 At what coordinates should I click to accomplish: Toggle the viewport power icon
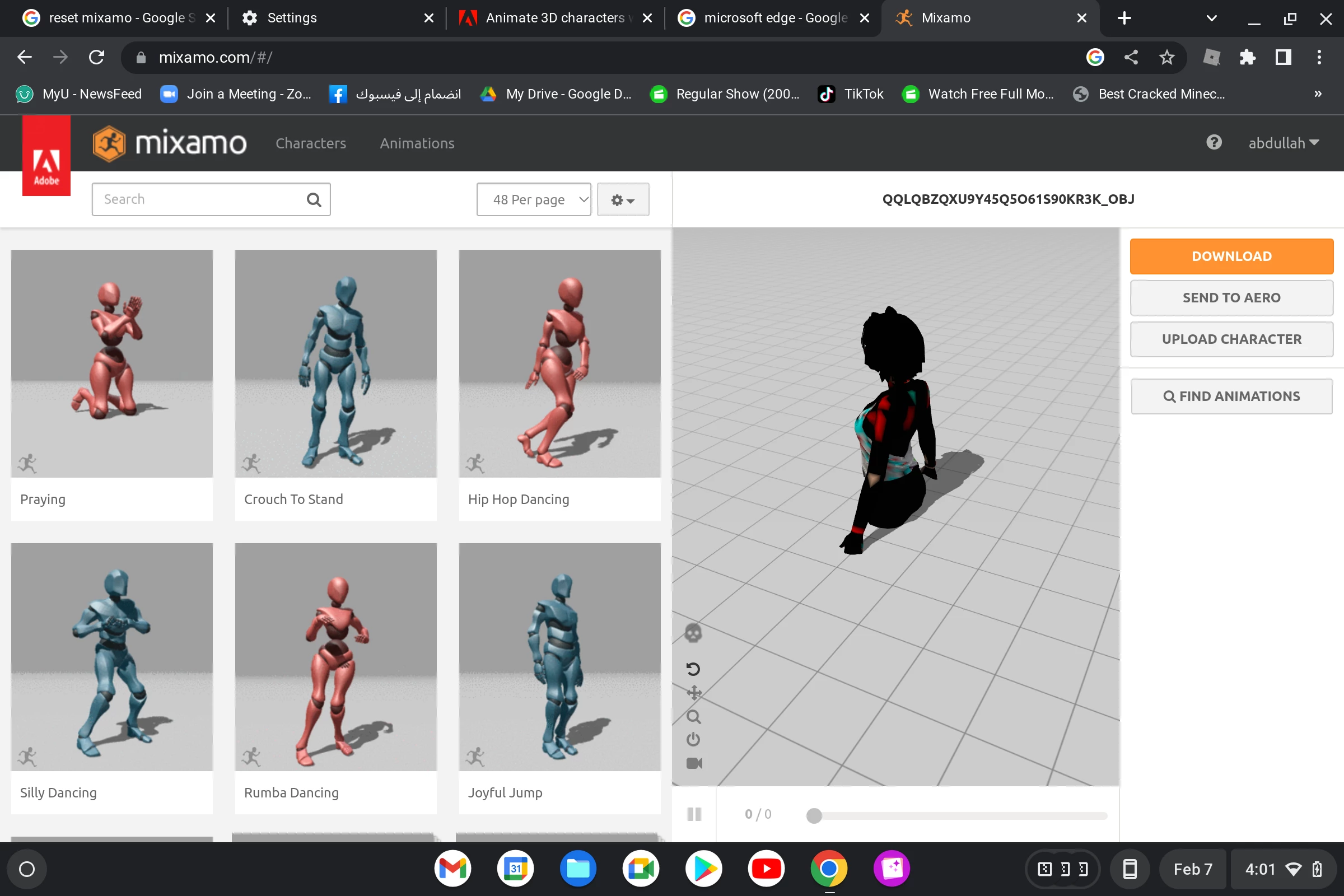point(693,740)
